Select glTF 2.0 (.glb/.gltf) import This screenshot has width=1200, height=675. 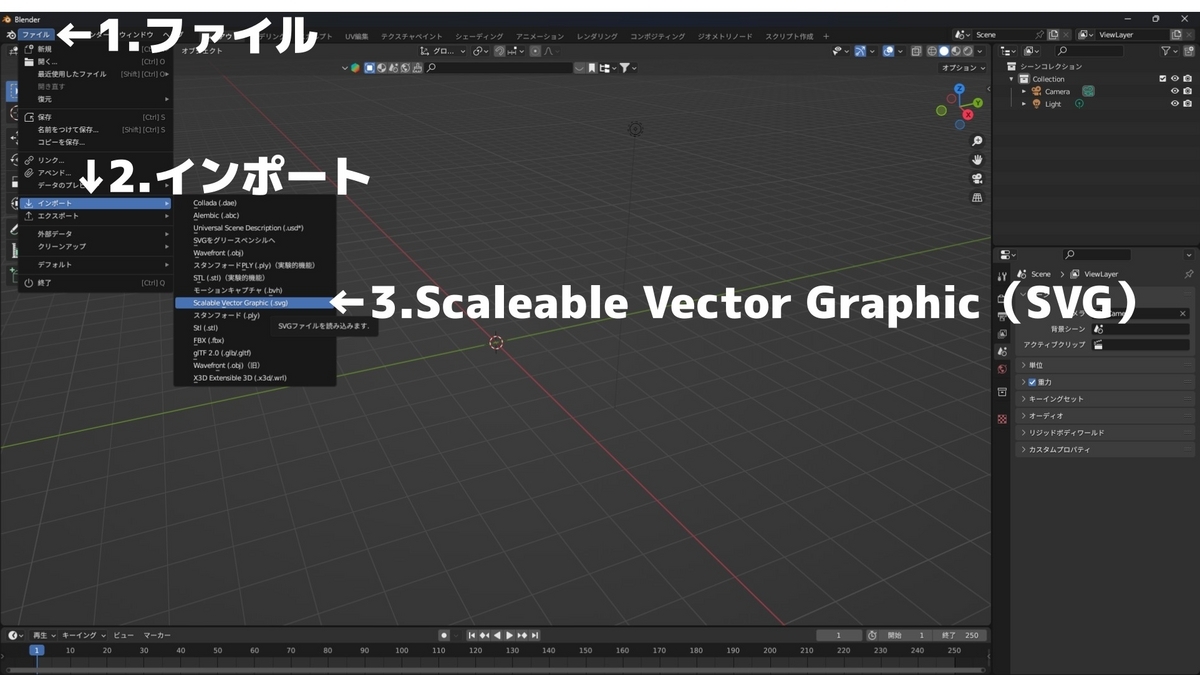click(x=255, y=352)
